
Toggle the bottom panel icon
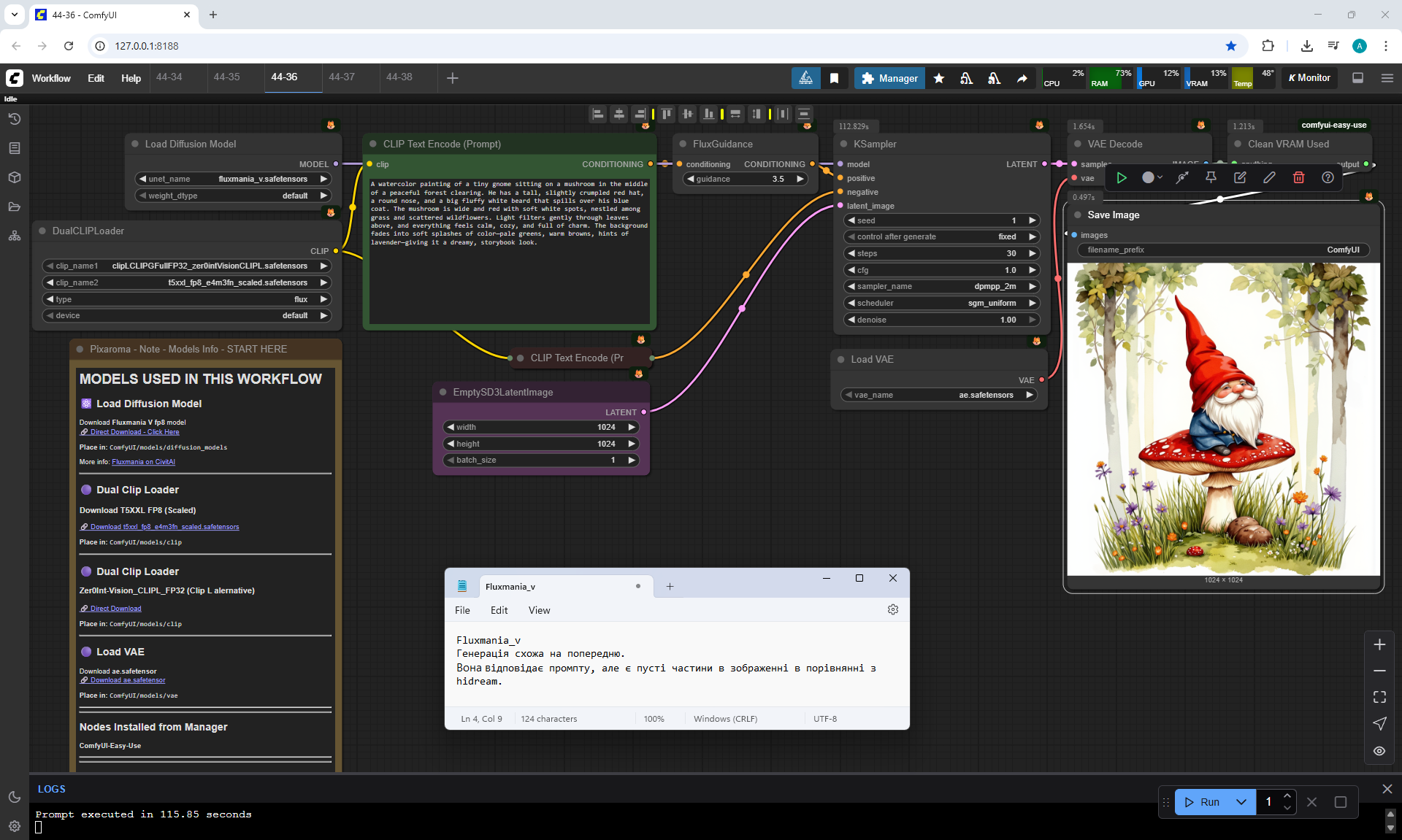coord(1357,78)
